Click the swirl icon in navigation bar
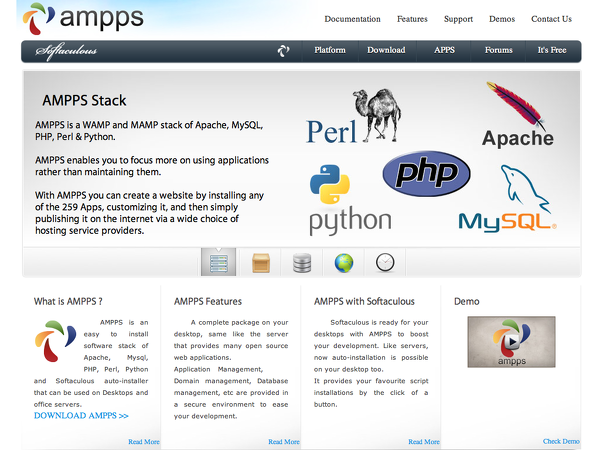The width and height of the screenshot is (600, 450). pos(283,51)
